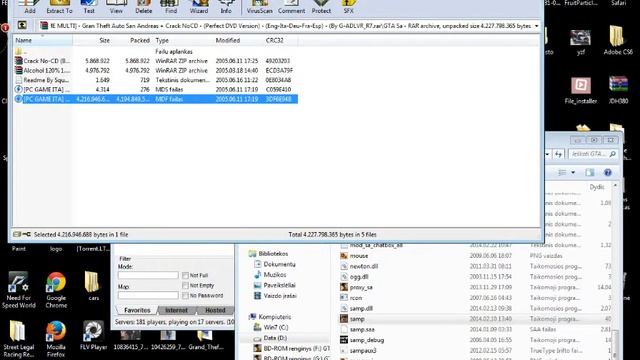This screenshot has height=360, width=640.
Task: Select newton.dll in Explorer file list
Action: pyautogui.click(x=359, y=266)
